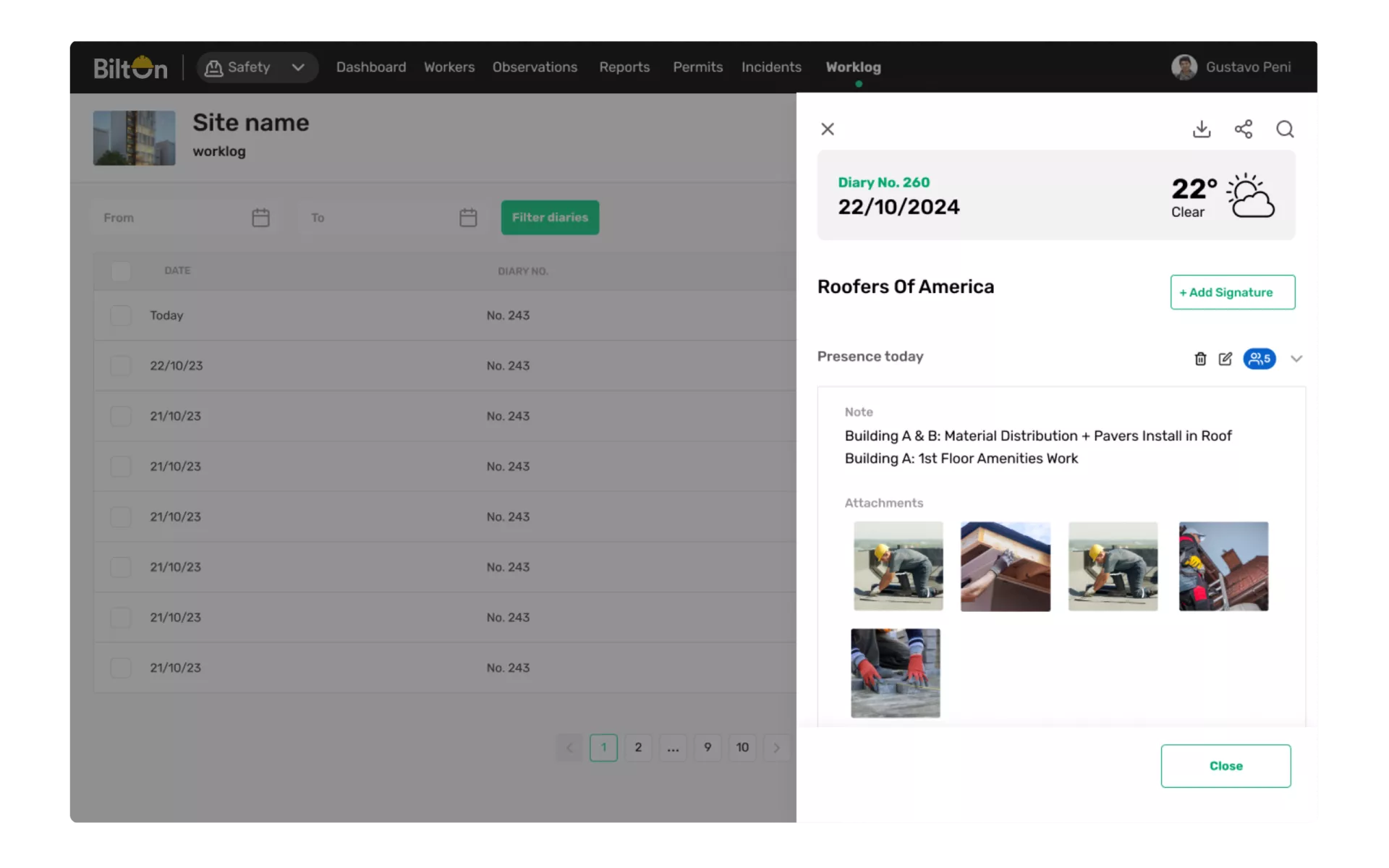The width and height of the screenshot is (1389, 868).
Task: Click the Roofers Of America heading
Action: [906, 287]
